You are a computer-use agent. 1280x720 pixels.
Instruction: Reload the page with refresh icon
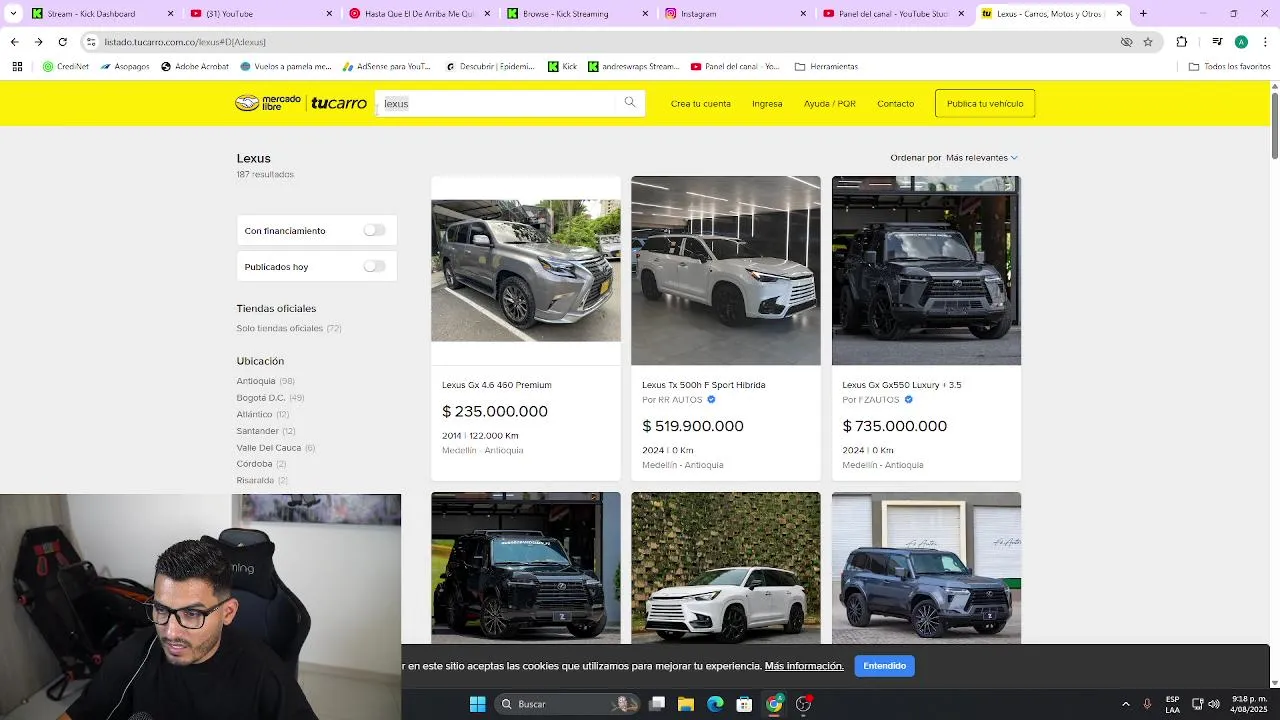[x=62, y=42]
